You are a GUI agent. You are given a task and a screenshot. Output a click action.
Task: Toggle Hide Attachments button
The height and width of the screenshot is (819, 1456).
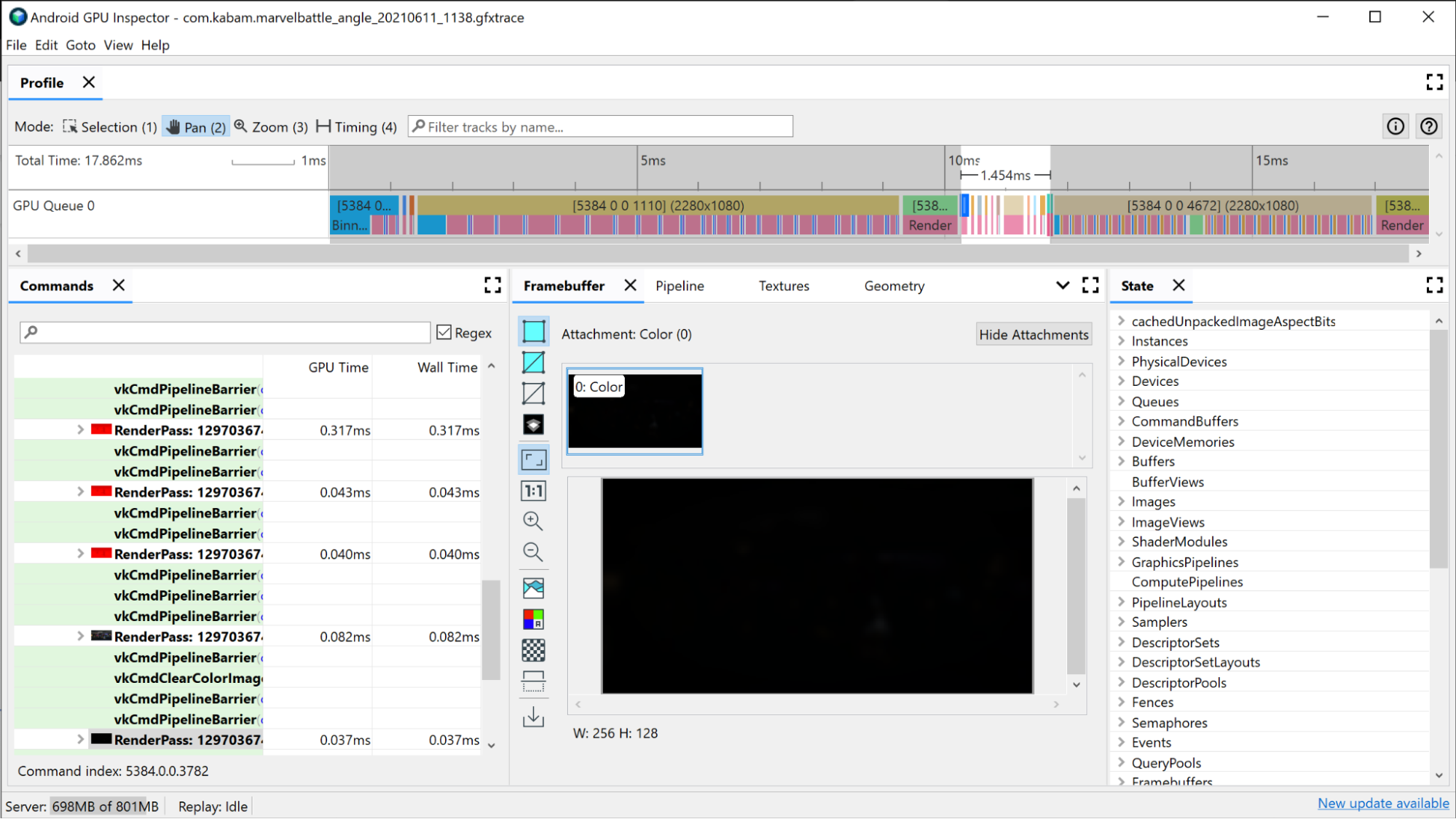click(1034, 334)
